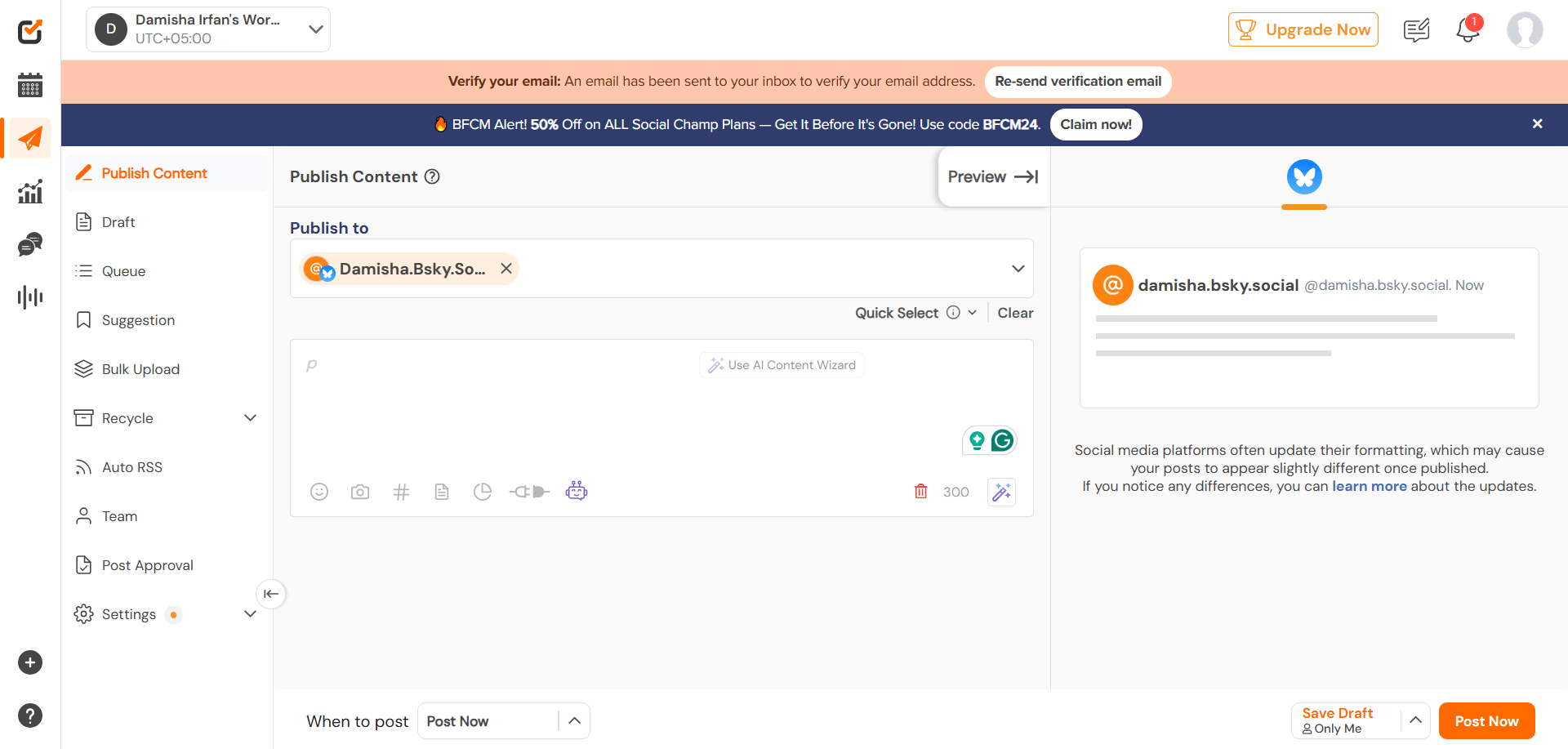Click the plug integrations icon
The width and height of the screenshot is (1568, 749).
tap(529, 492)
